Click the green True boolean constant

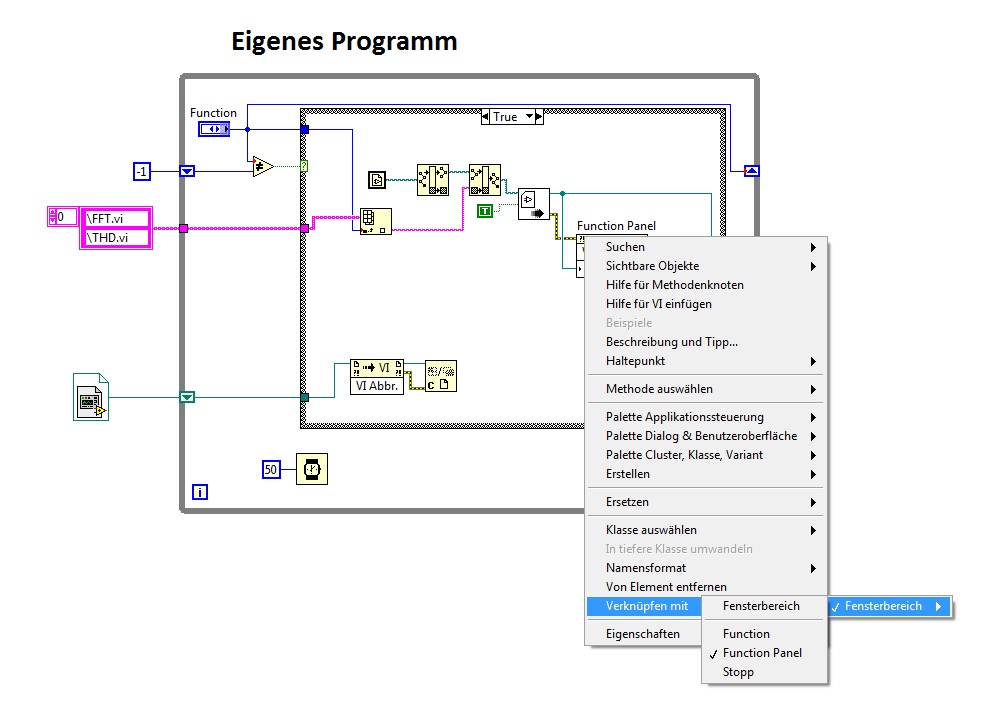(x=485, y=210)
